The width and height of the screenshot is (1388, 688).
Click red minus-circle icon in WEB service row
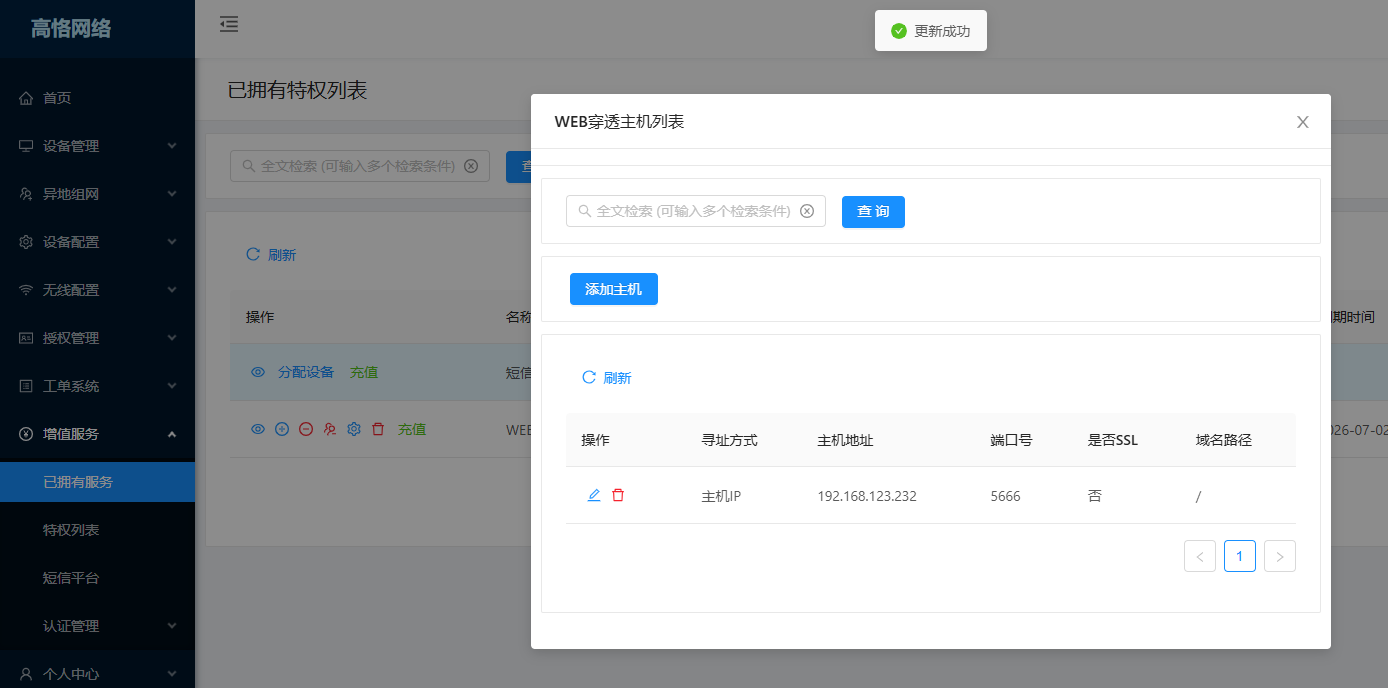(x=306, y=429)
